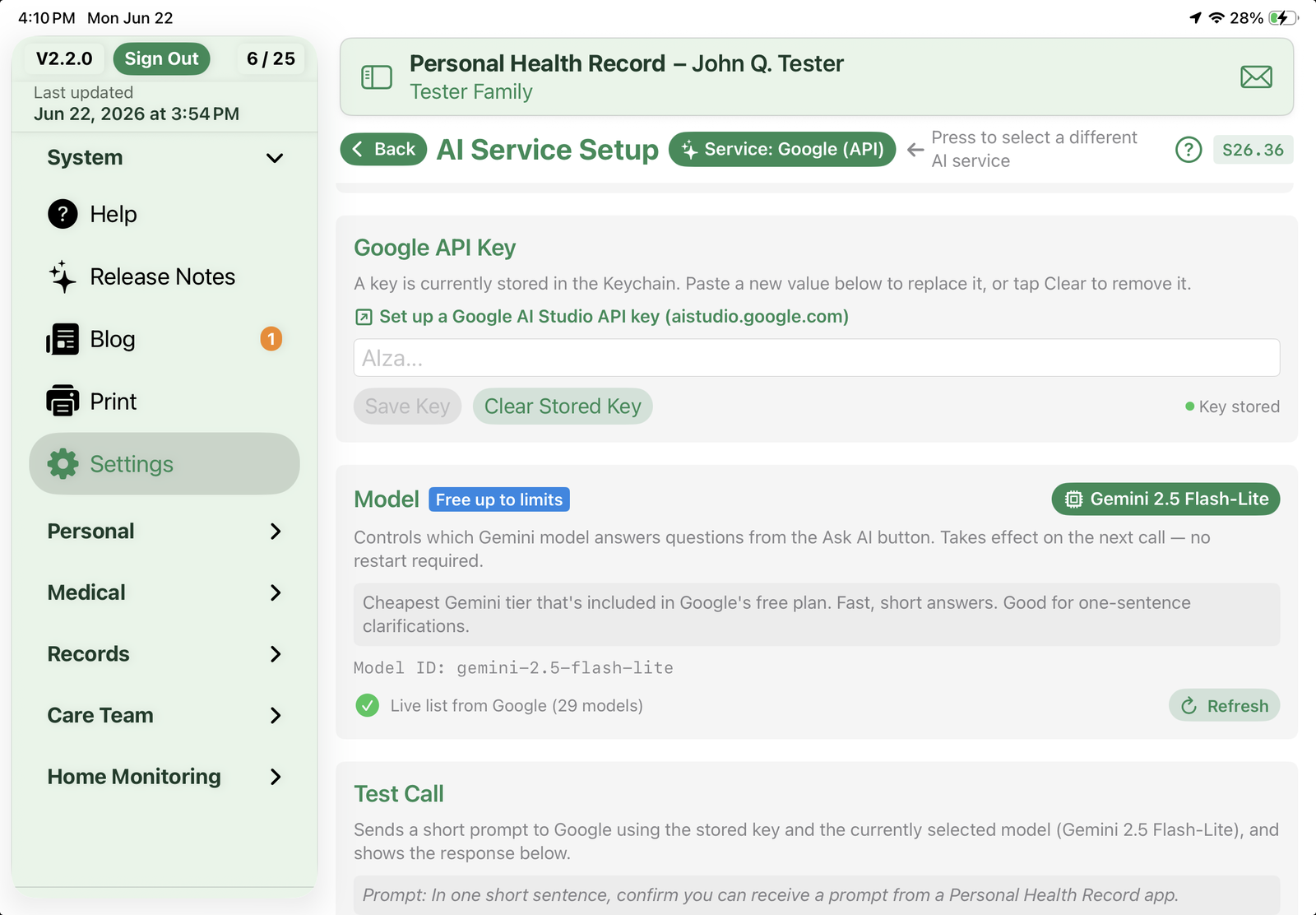This screenshot has height=915, width=1316.
Task: Go Back from AI Service Setup
Action: click(x=383, y=150)
